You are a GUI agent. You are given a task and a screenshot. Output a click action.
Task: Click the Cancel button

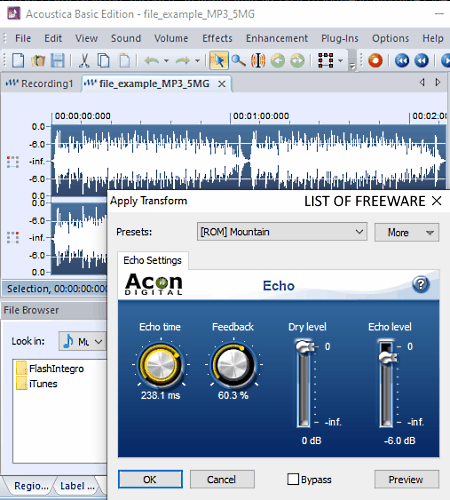coord(221,479)
